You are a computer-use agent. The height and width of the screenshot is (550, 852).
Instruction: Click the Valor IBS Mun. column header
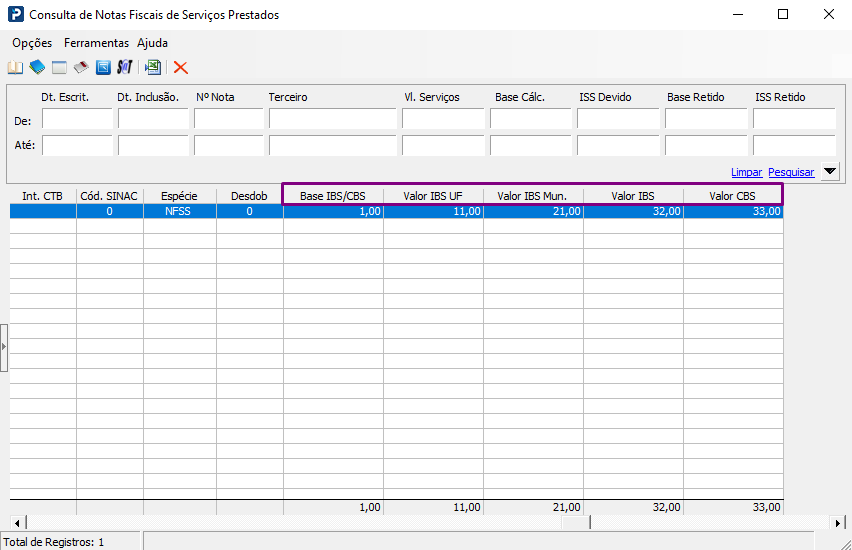tap(533, 196)
